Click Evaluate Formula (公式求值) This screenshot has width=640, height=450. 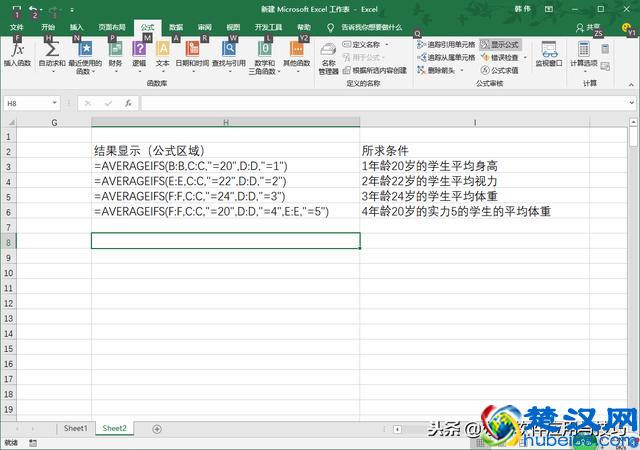[x=500, y=70]
